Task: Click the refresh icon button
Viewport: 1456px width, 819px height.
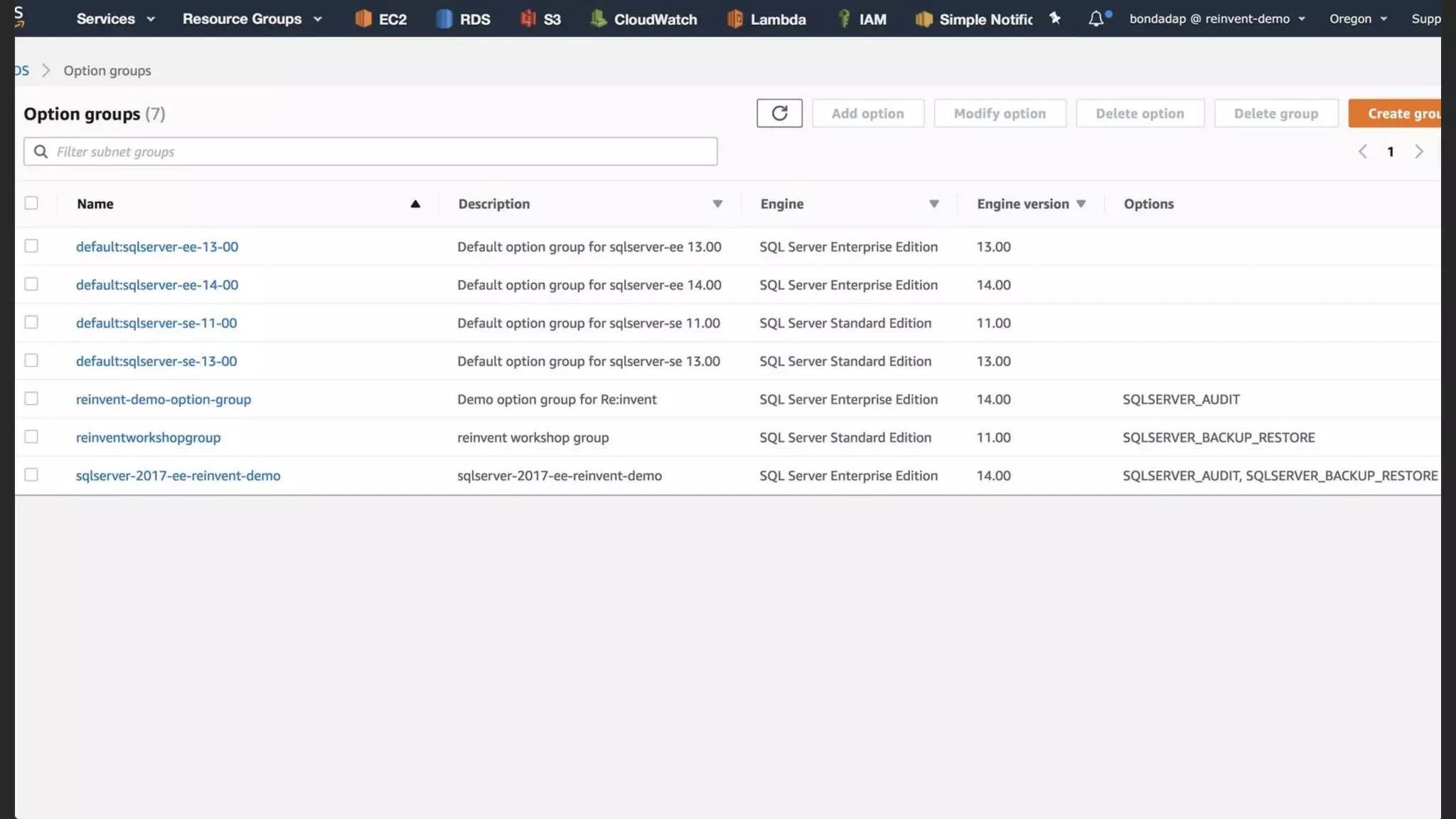Action: point(779,114)
